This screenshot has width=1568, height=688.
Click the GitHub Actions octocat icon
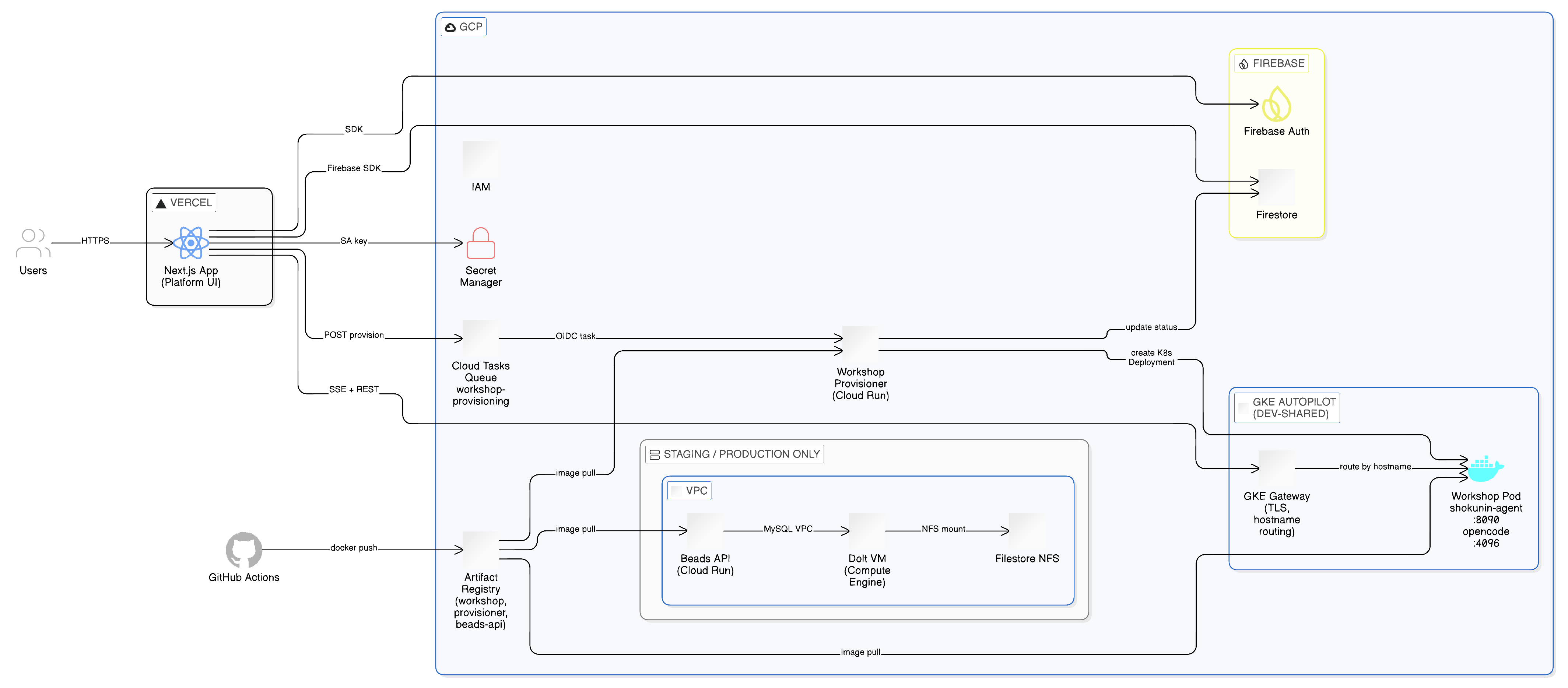tap(243, 550)
